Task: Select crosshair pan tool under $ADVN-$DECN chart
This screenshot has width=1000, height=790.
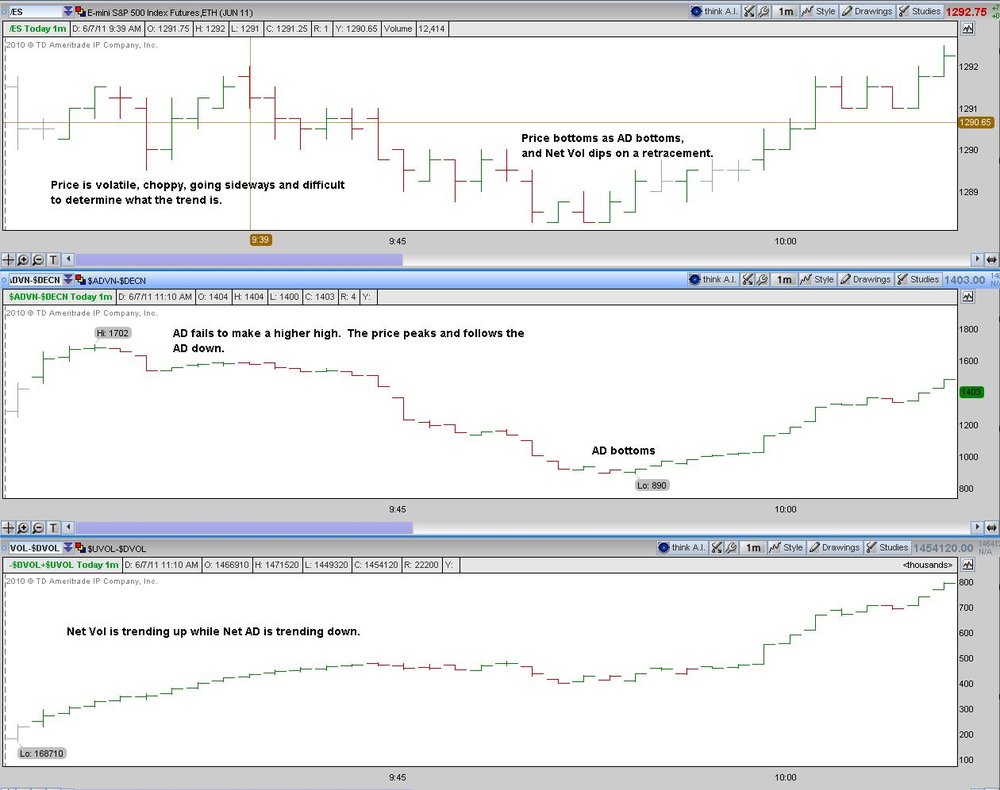Action: click(x=8, y=528)
